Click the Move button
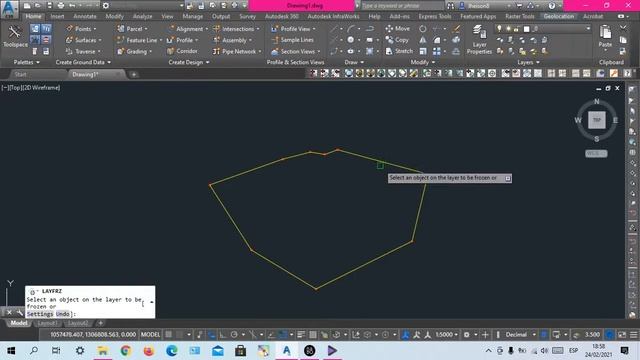640x360 pixels. click(398, 29)
